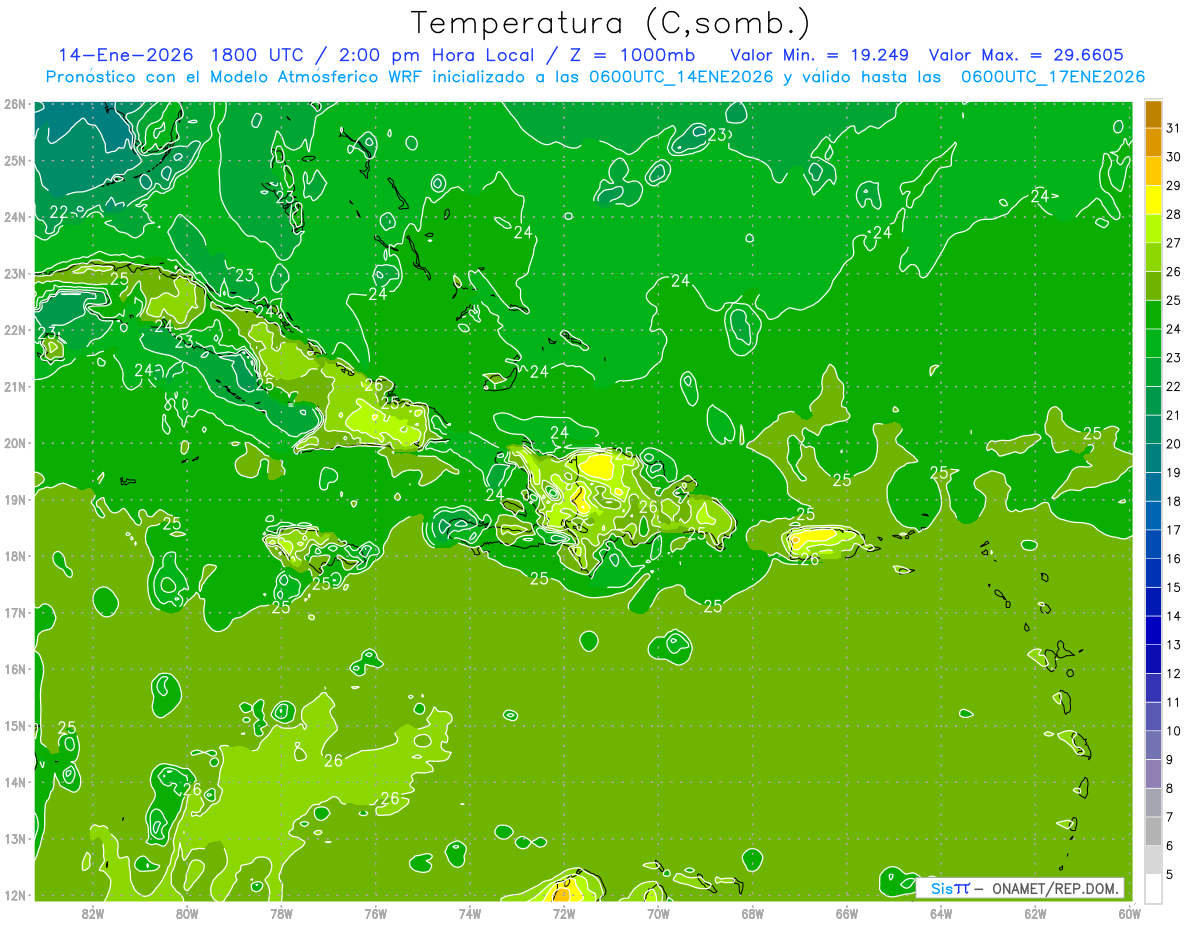Click the "24N" latitude axis label

click(14, 217)
